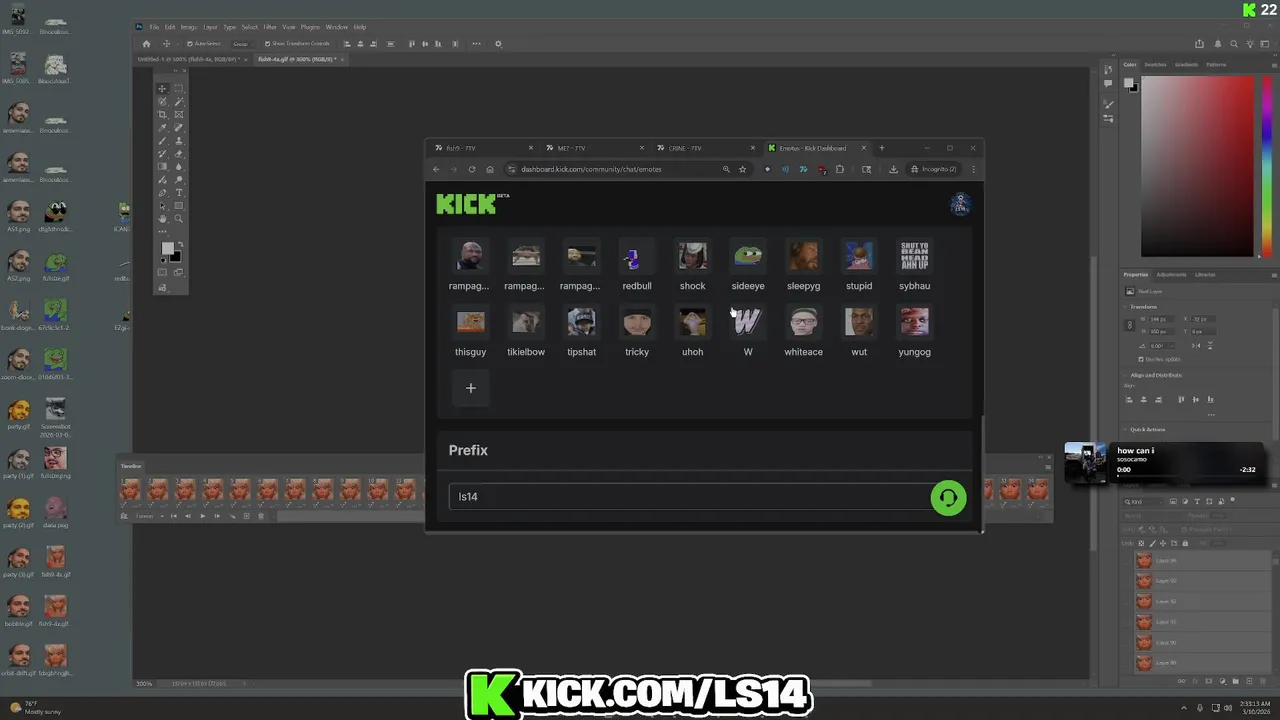Click the hue slider strip

coord(1267,165)
